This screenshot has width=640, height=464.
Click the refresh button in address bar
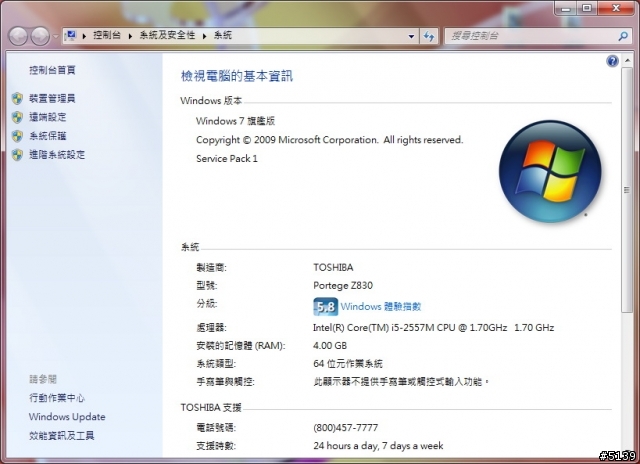click(x=429, y=36)
